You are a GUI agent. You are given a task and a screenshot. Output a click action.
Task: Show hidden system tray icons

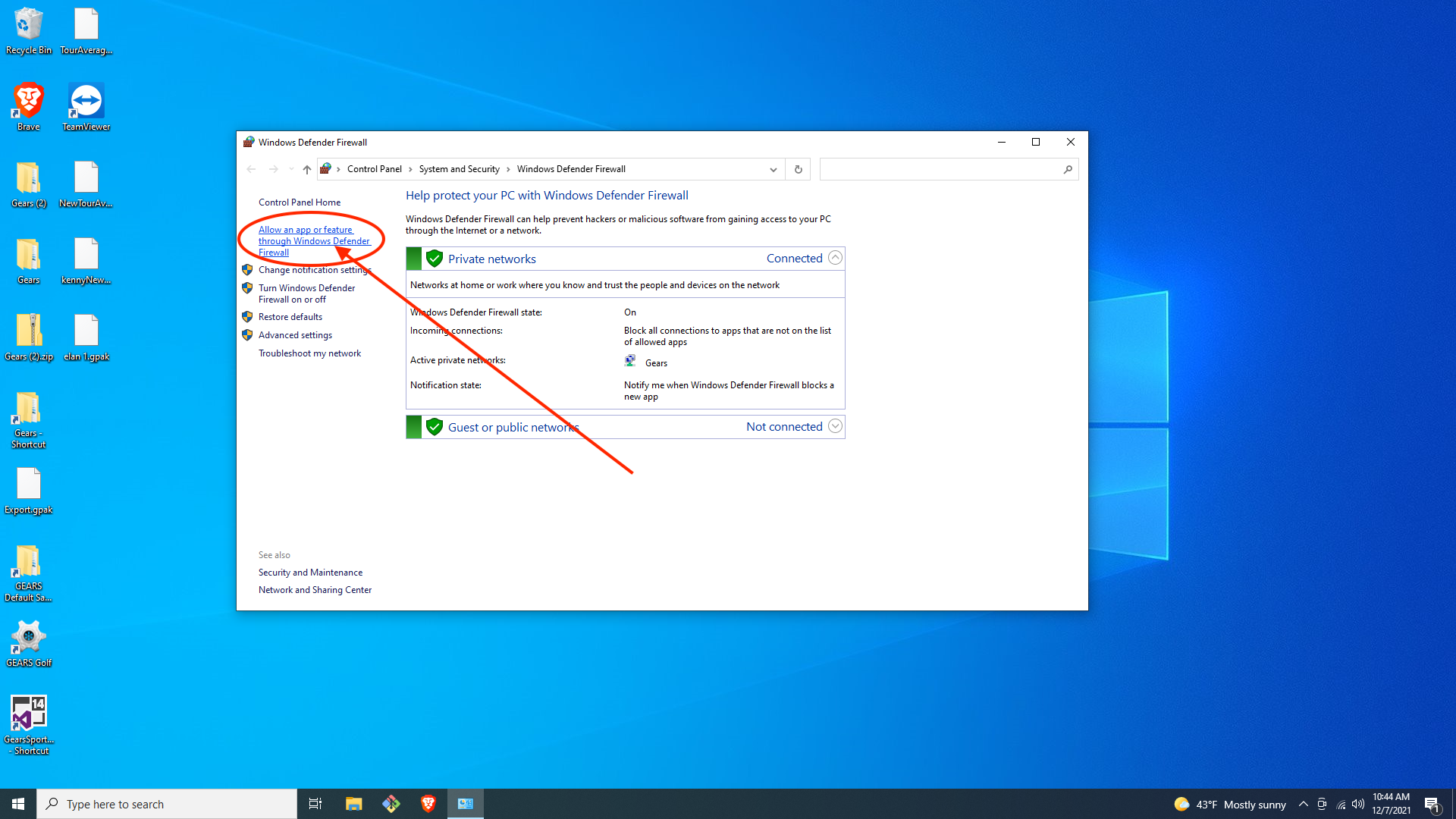click(x=1303, y=804)
